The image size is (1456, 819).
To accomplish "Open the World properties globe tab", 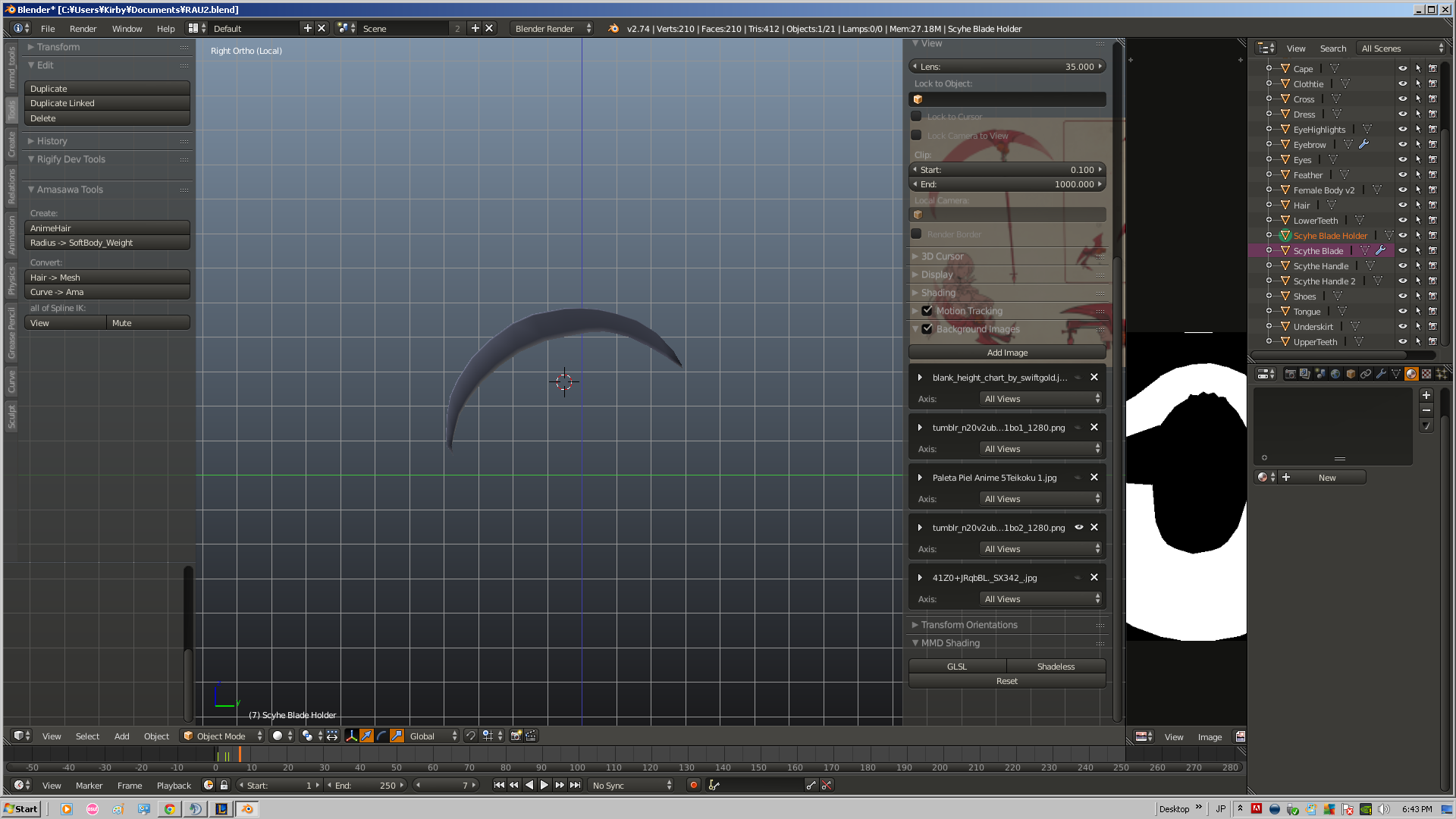I will tap(1335, 374).
